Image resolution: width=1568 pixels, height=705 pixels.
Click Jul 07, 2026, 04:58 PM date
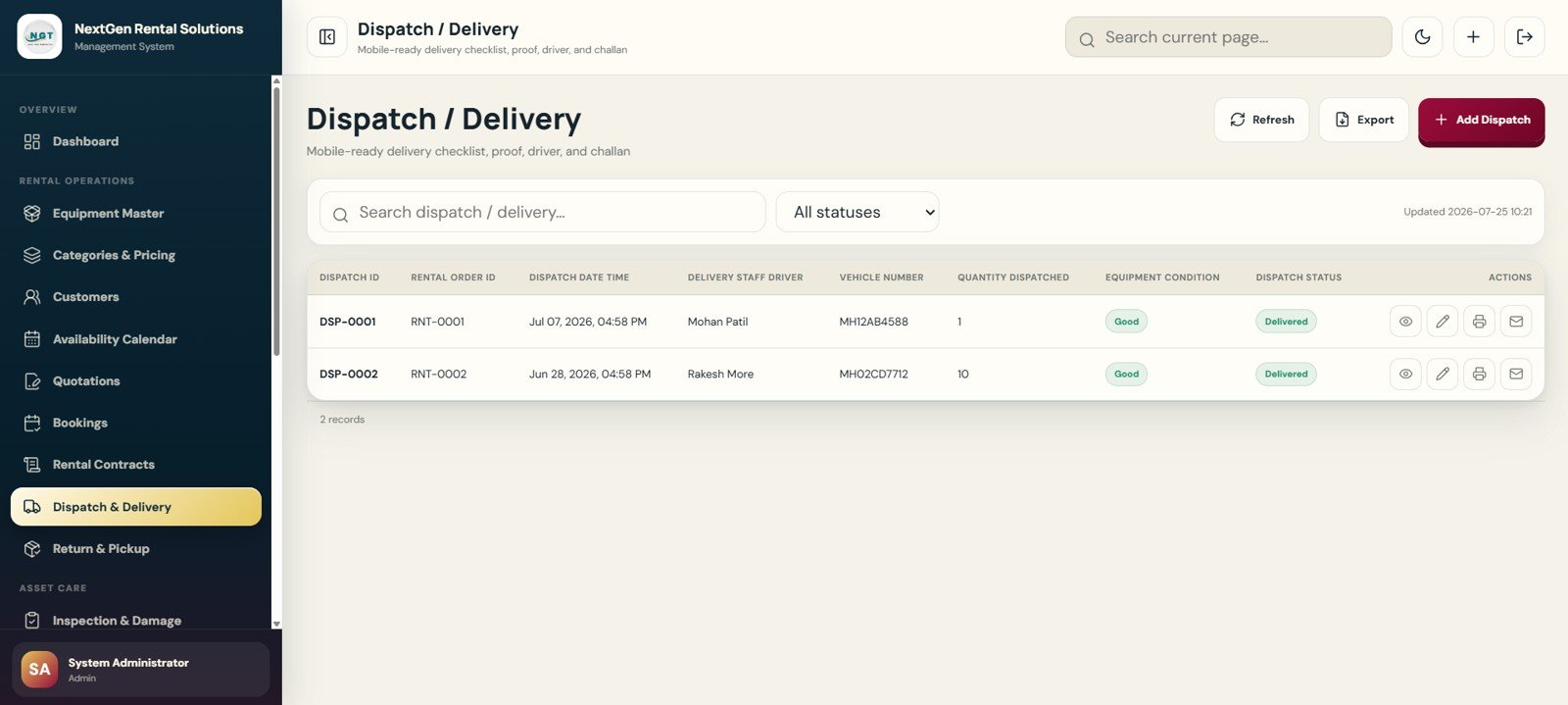click(588, 322)
